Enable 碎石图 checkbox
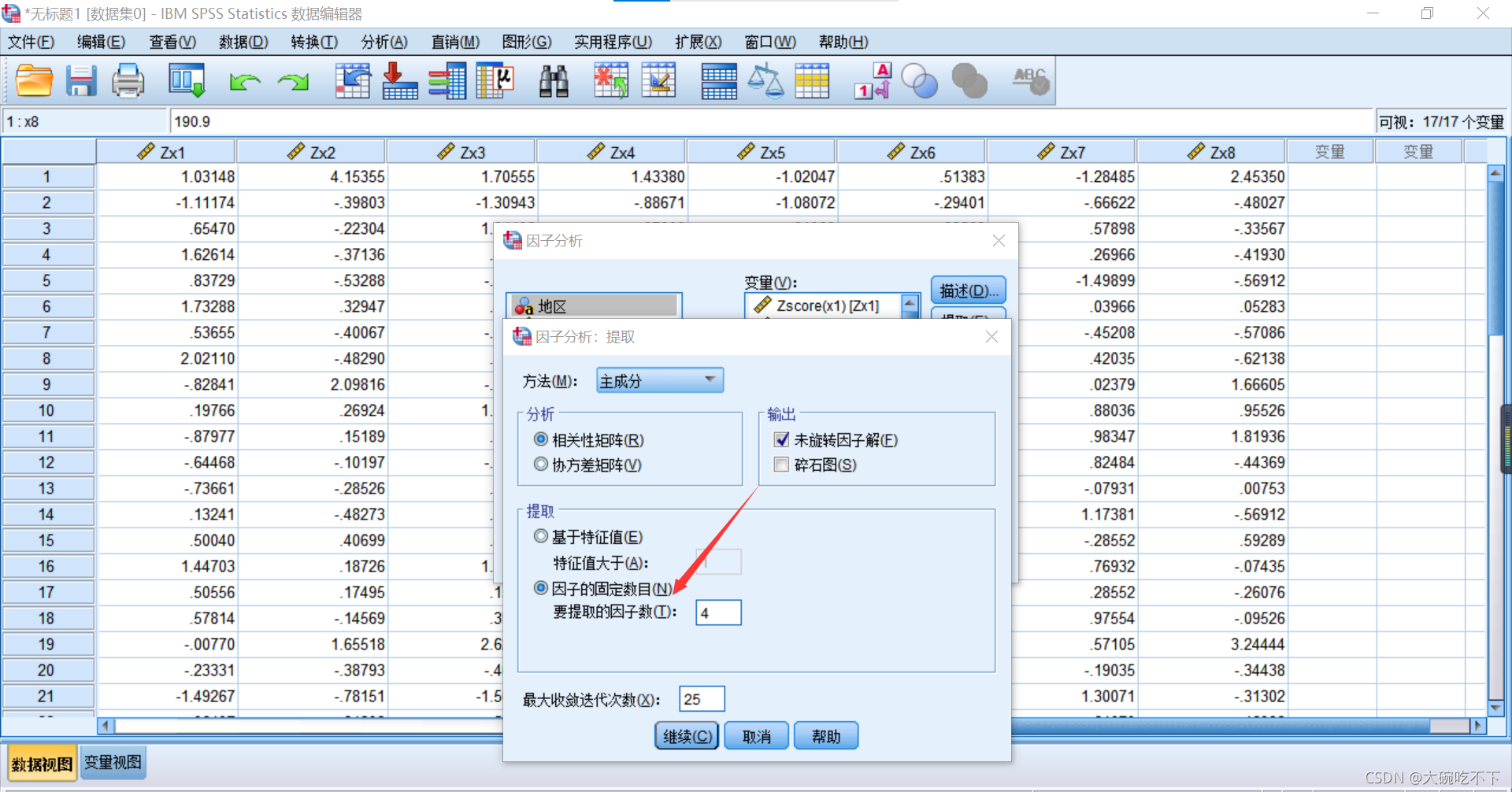The width and height of the screenshot is (1512, 792). point(781,464)
